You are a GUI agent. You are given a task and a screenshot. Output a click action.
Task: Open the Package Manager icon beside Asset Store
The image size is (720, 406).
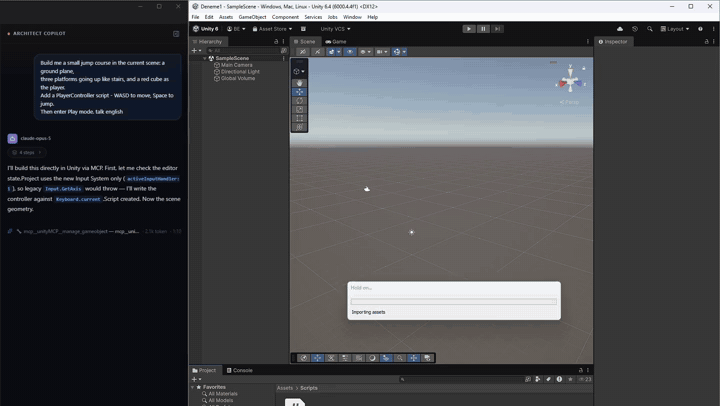point(303,29)
